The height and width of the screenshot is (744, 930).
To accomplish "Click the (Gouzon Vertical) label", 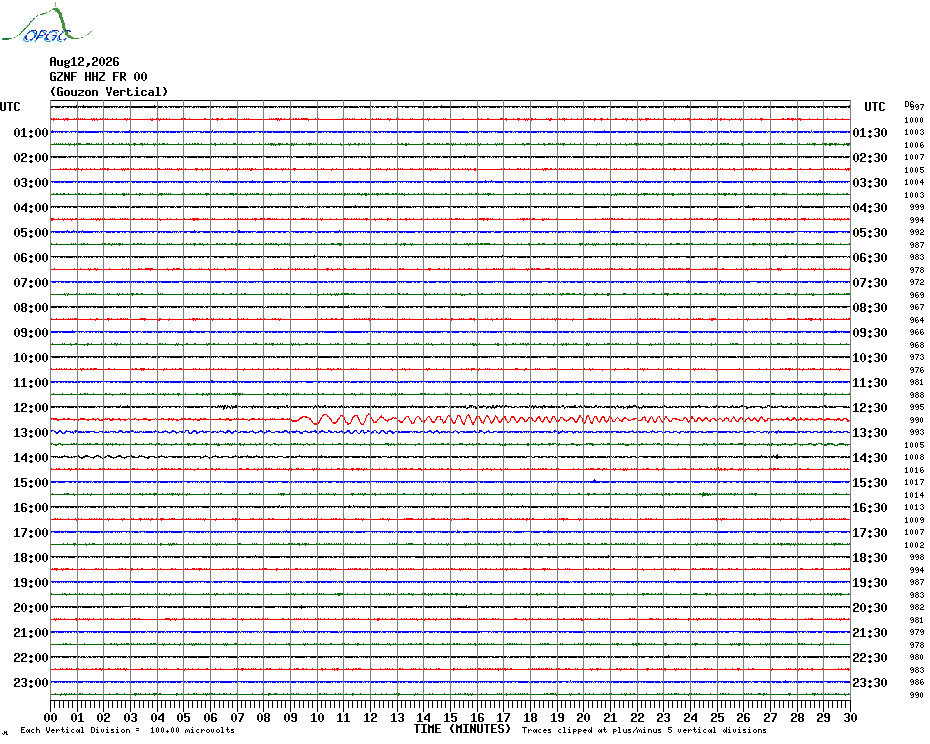I will pos(109,92).
